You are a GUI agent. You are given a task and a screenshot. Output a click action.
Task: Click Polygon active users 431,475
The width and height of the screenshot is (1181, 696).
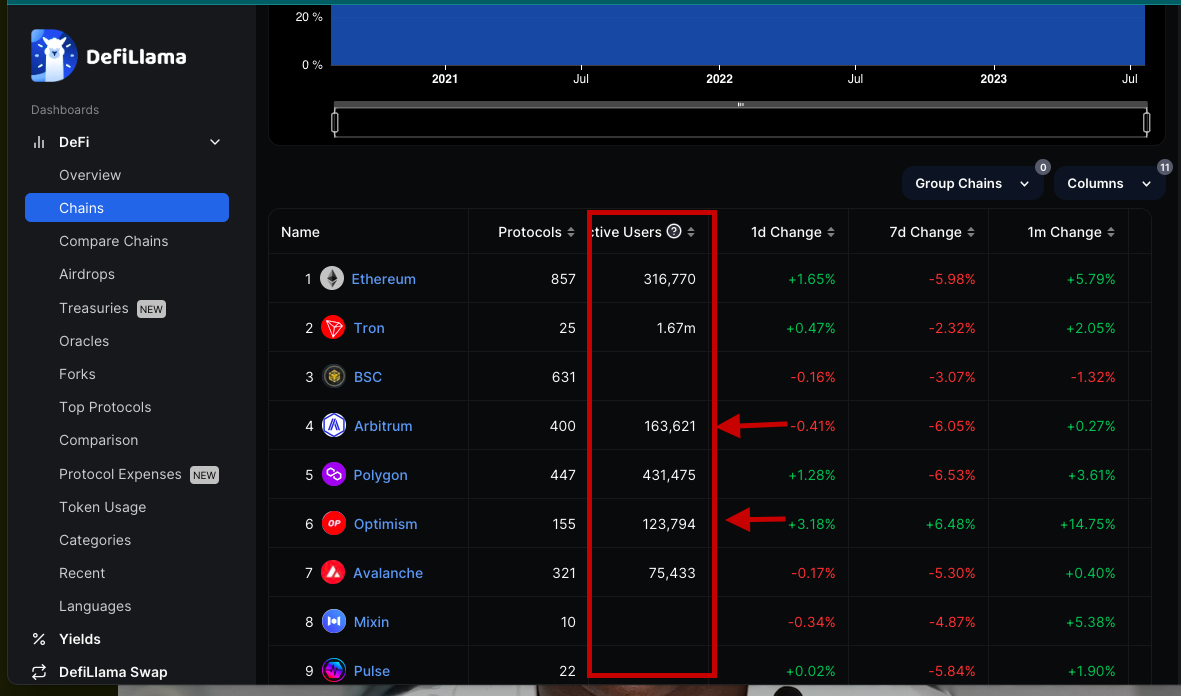[x=669, y=475]
